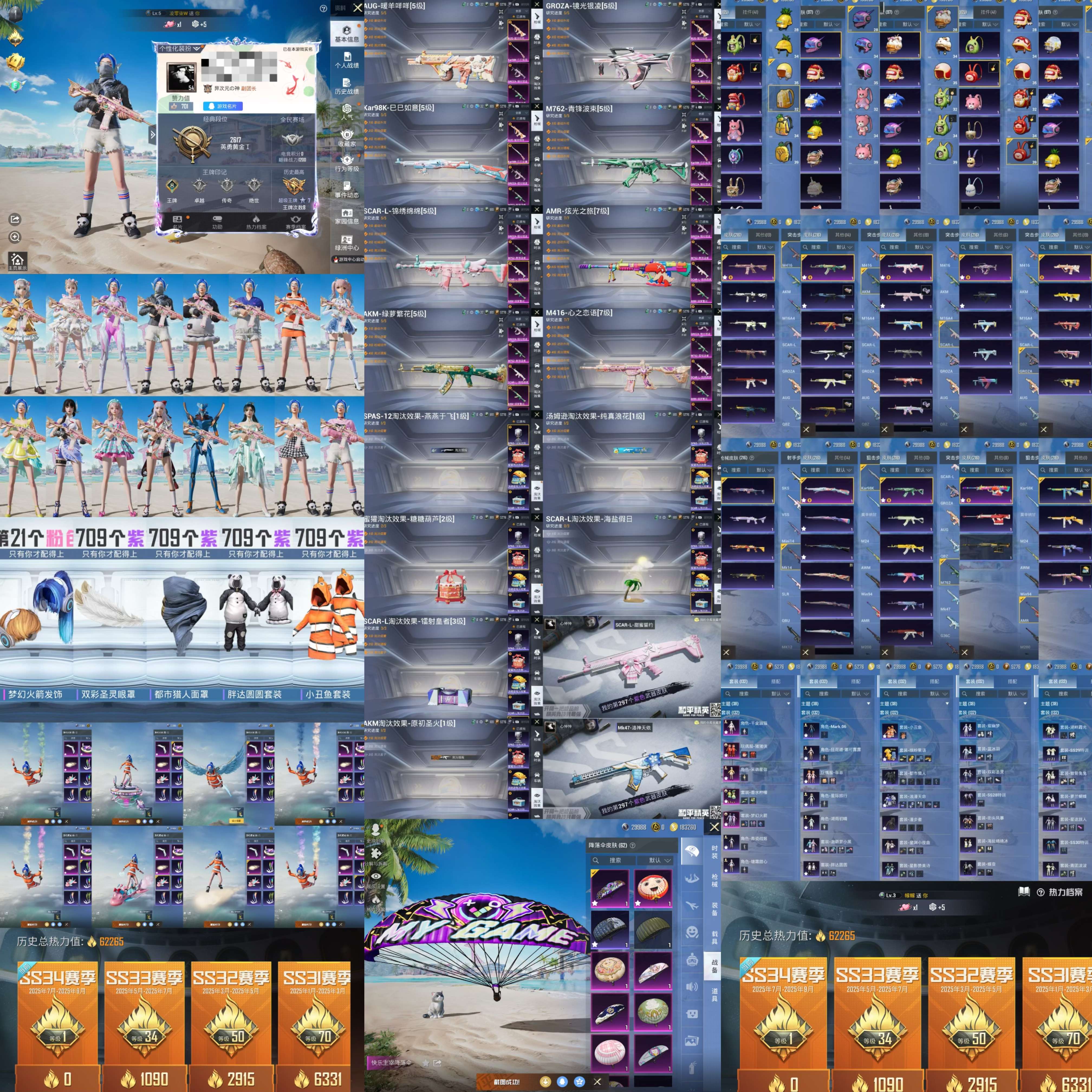This screenshot has width=1092, height=1092.
Task: Open the 主页展示 home display icon
Action: point(17,261)
